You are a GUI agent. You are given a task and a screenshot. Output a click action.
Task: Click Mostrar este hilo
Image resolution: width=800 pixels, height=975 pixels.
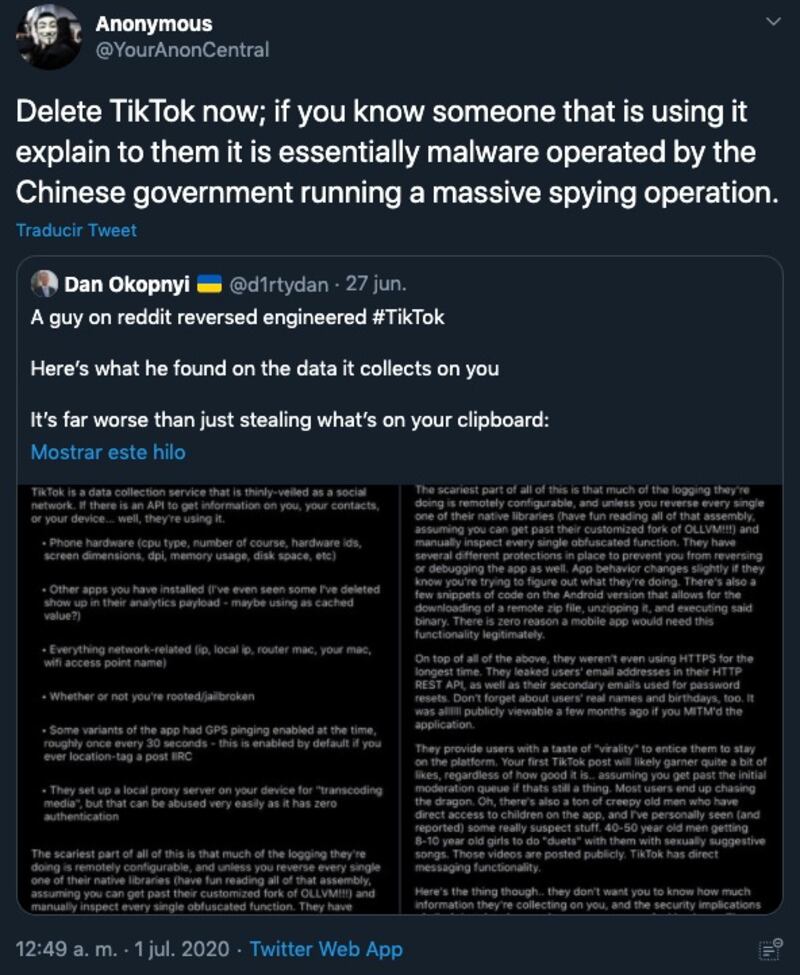[108, 451]
